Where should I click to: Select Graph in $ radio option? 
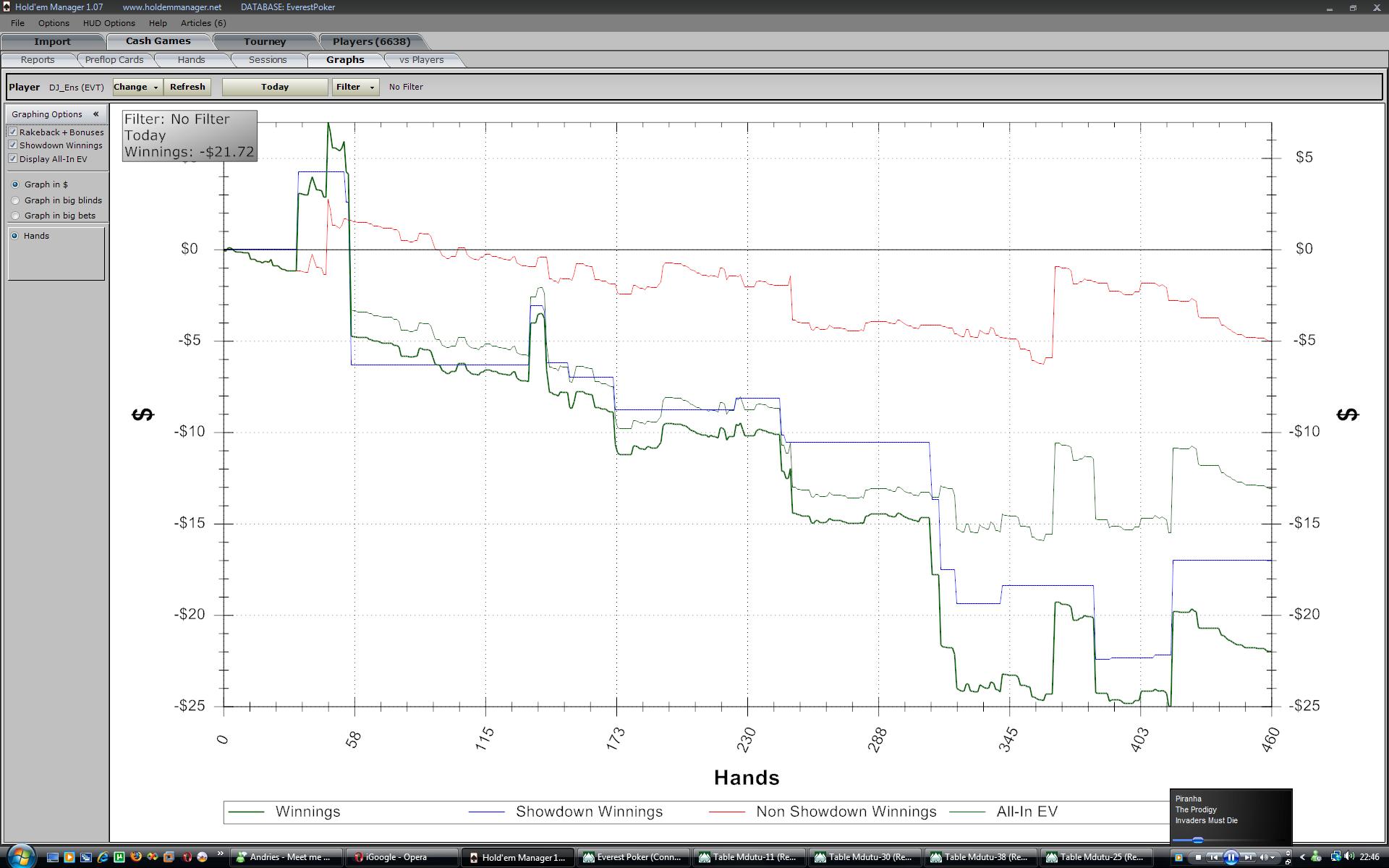click(x=15, y=184)
